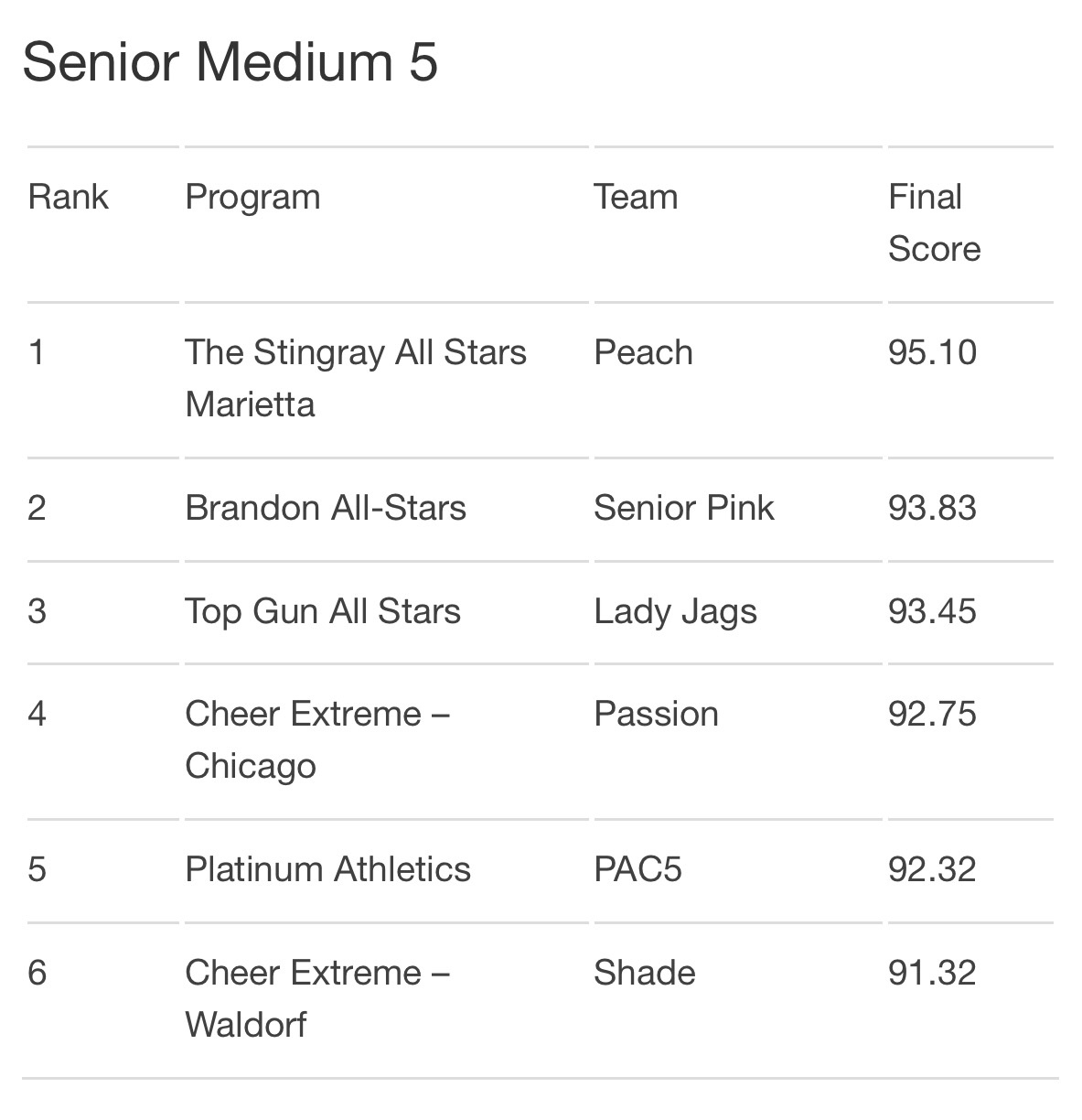The image size is (1082, 1120).
Task: Click the Team column header
Action: [x=636, y=198]
